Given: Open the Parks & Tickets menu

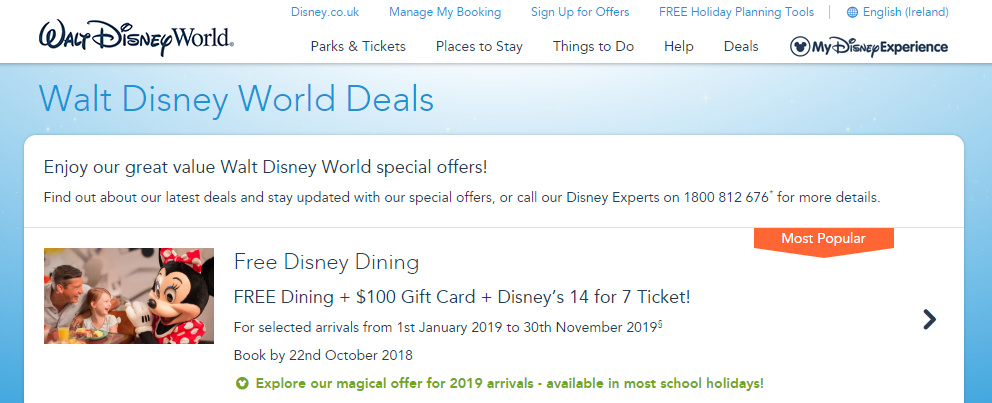Looking at the screenshot, I should pos(358,46).
